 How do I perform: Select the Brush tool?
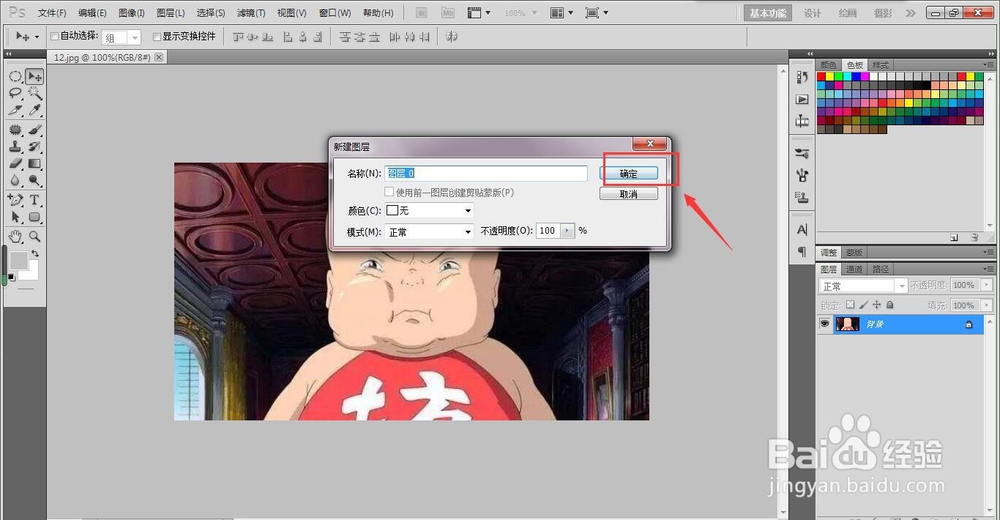click(x=34, y=130)
